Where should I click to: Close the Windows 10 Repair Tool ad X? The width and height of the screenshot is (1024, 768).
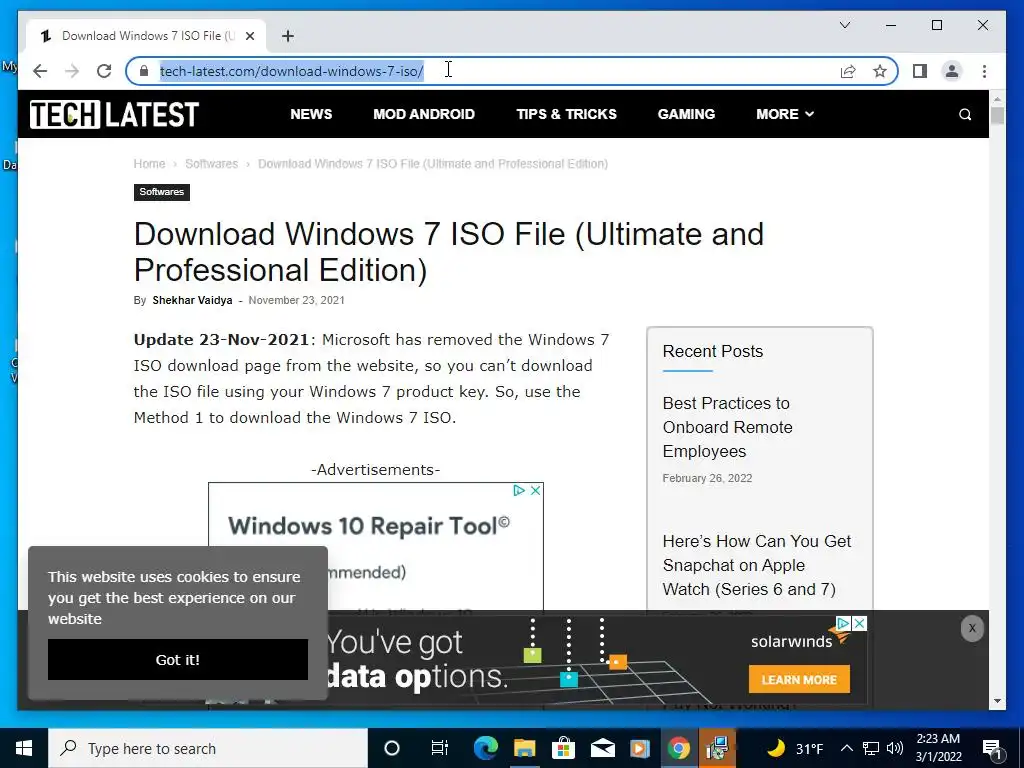536,490
